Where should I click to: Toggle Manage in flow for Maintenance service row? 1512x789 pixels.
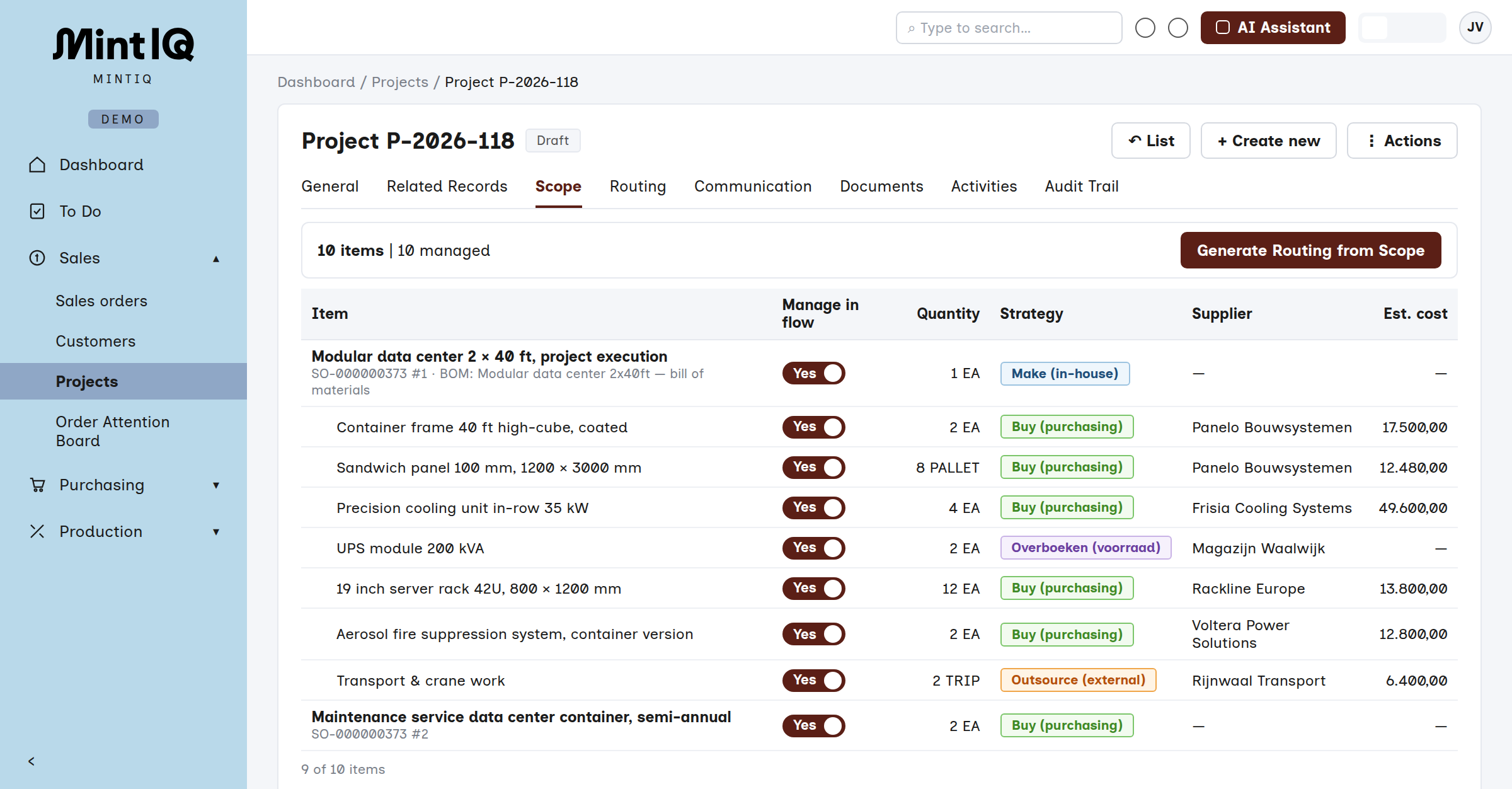814,726
